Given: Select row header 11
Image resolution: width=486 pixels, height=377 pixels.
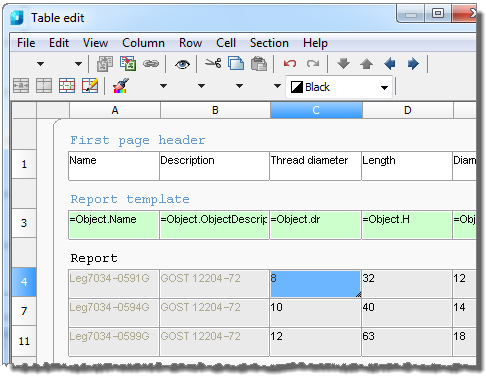Looking at the screenshot, I should (x=24, y=341).
